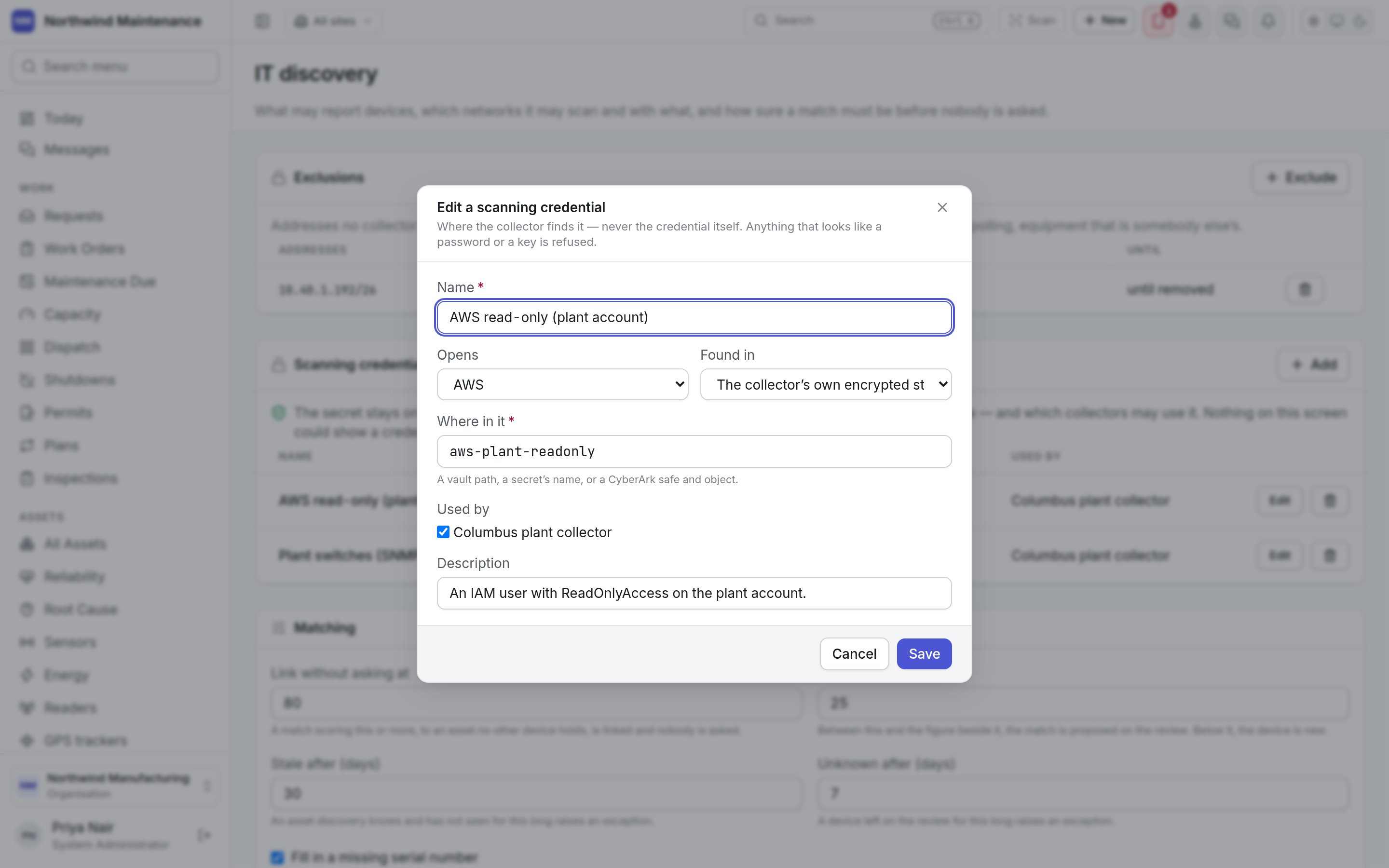Image resolution: width=1389 pixels, height=868 pixels.
Task: Click the Where in it field
Action: (694, 451)
